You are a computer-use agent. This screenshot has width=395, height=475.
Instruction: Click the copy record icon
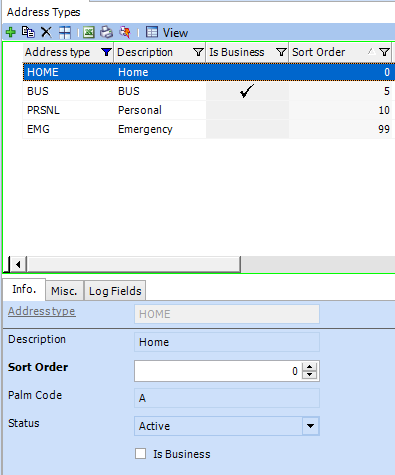28,32
